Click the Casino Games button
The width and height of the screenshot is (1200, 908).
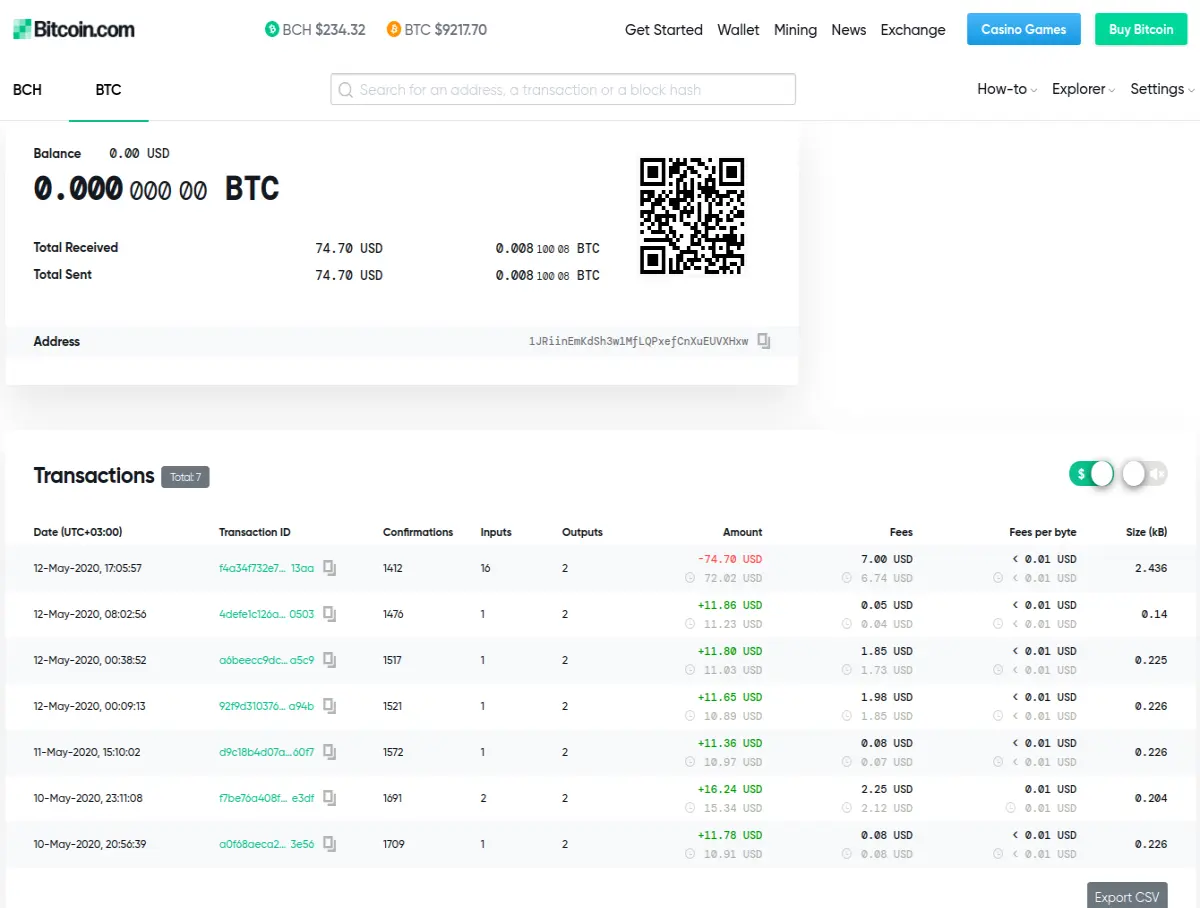pyautogui.click(x=1024, y=29)
